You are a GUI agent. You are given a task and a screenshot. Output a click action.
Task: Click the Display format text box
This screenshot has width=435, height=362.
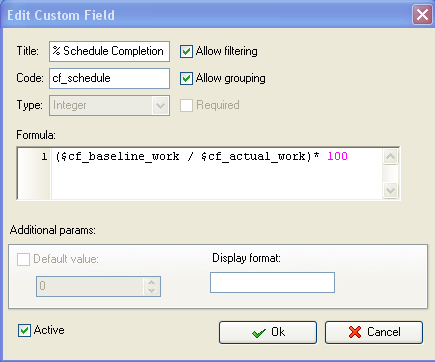272,283
